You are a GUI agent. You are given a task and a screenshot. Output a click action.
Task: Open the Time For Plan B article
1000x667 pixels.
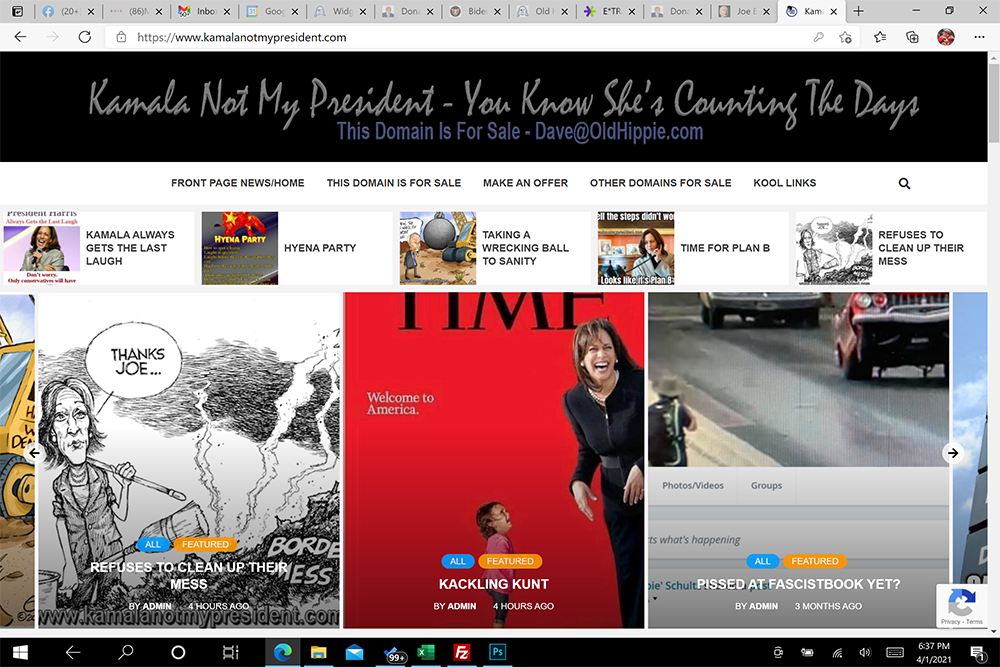pos(724,248)
